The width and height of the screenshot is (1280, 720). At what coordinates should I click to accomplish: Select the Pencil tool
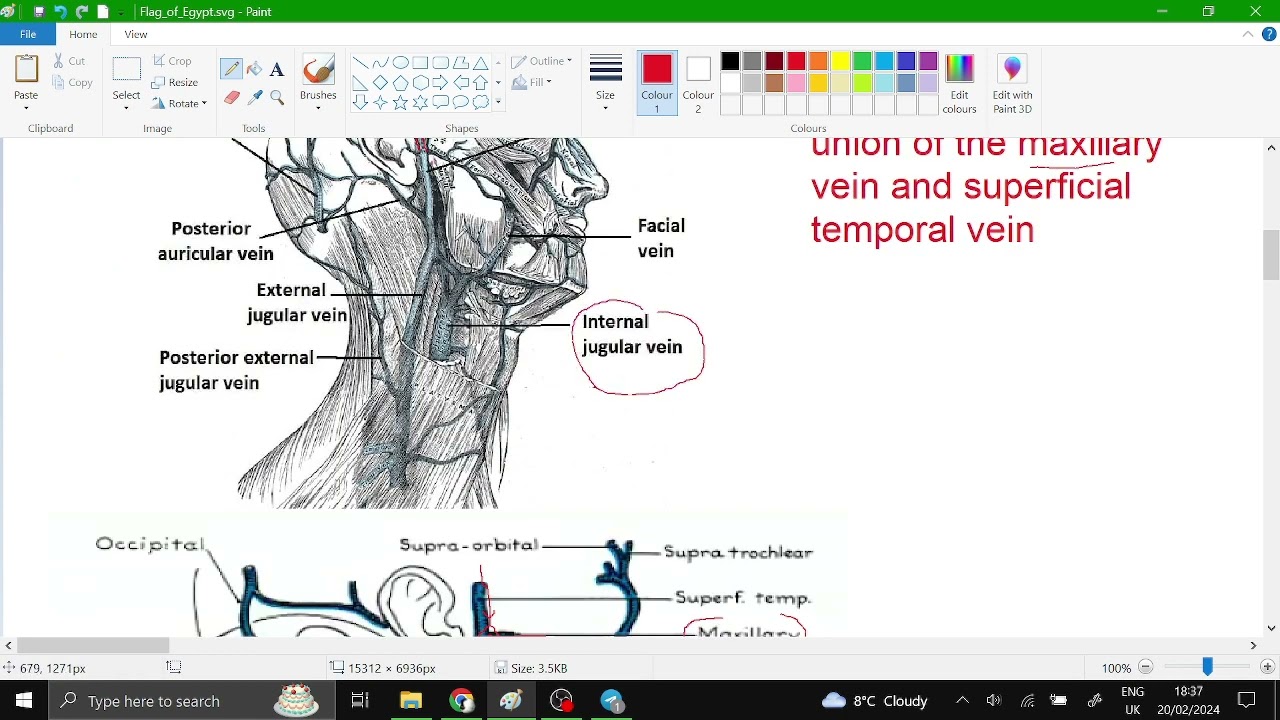[232, 69]
